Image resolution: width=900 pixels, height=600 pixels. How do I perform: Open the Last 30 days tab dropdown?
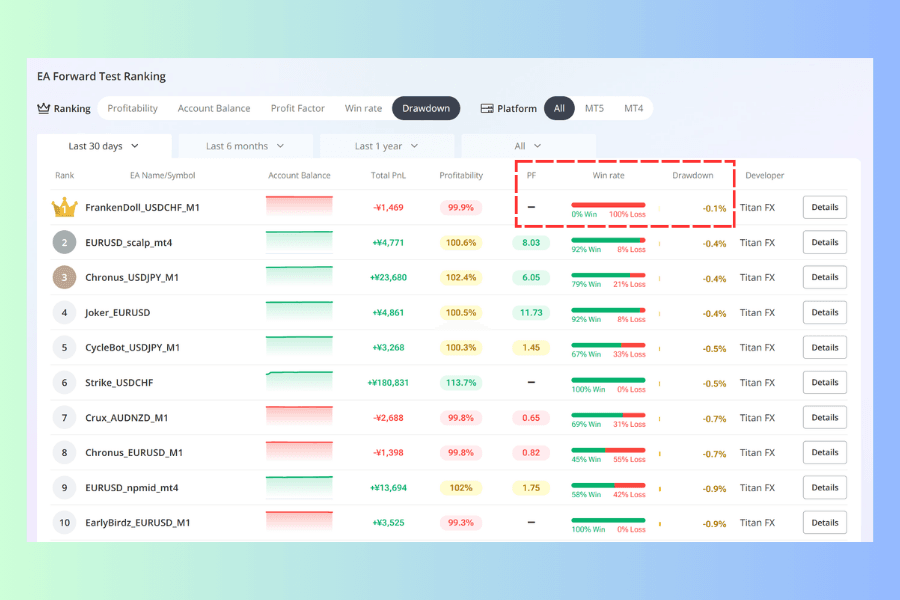click(104, 146)
